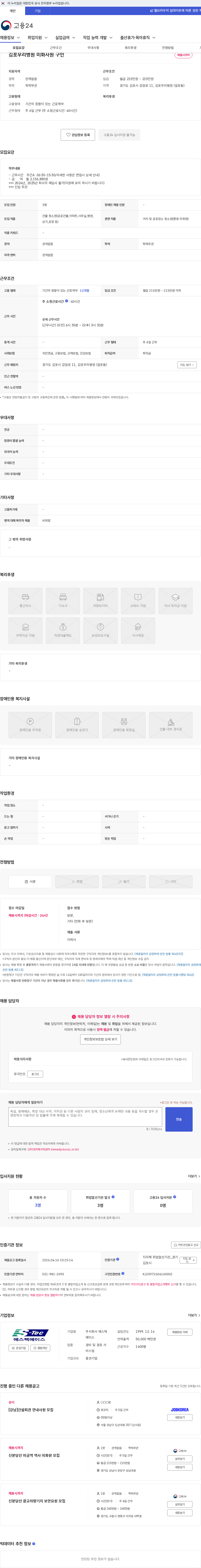This screenshot has width=201, height=1568.
Task: Select the 서류 screening method
Action: 30,881
